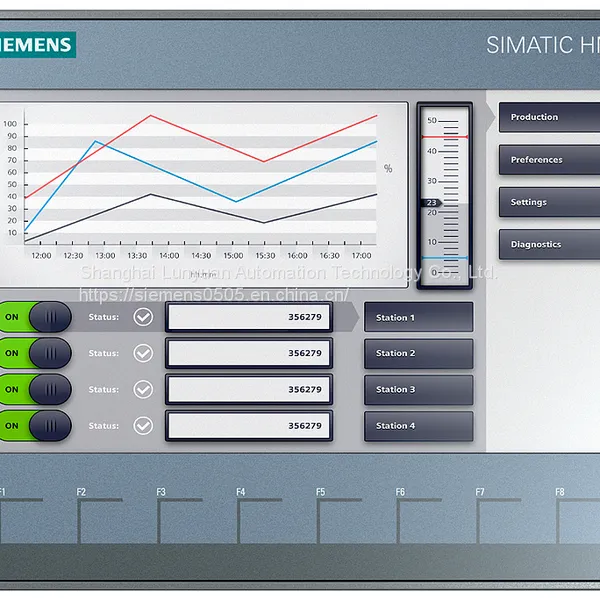Click the 100 label on chart y-axis
The image size is (600, 600).
click(10, 124)
